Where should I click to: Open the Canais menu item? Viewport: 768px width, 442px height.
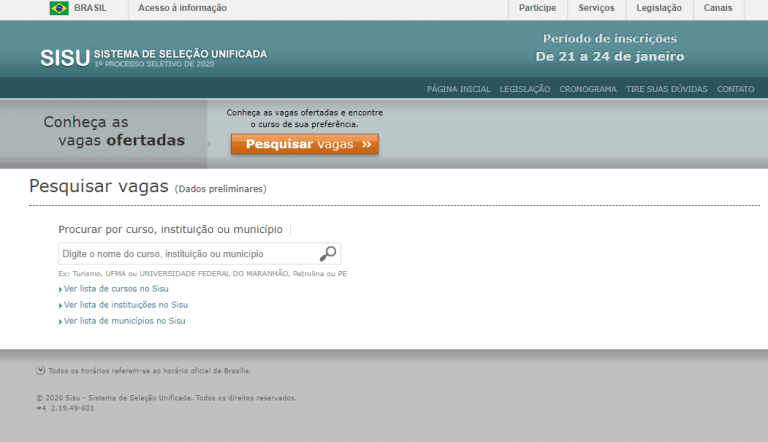click(718, 8)
